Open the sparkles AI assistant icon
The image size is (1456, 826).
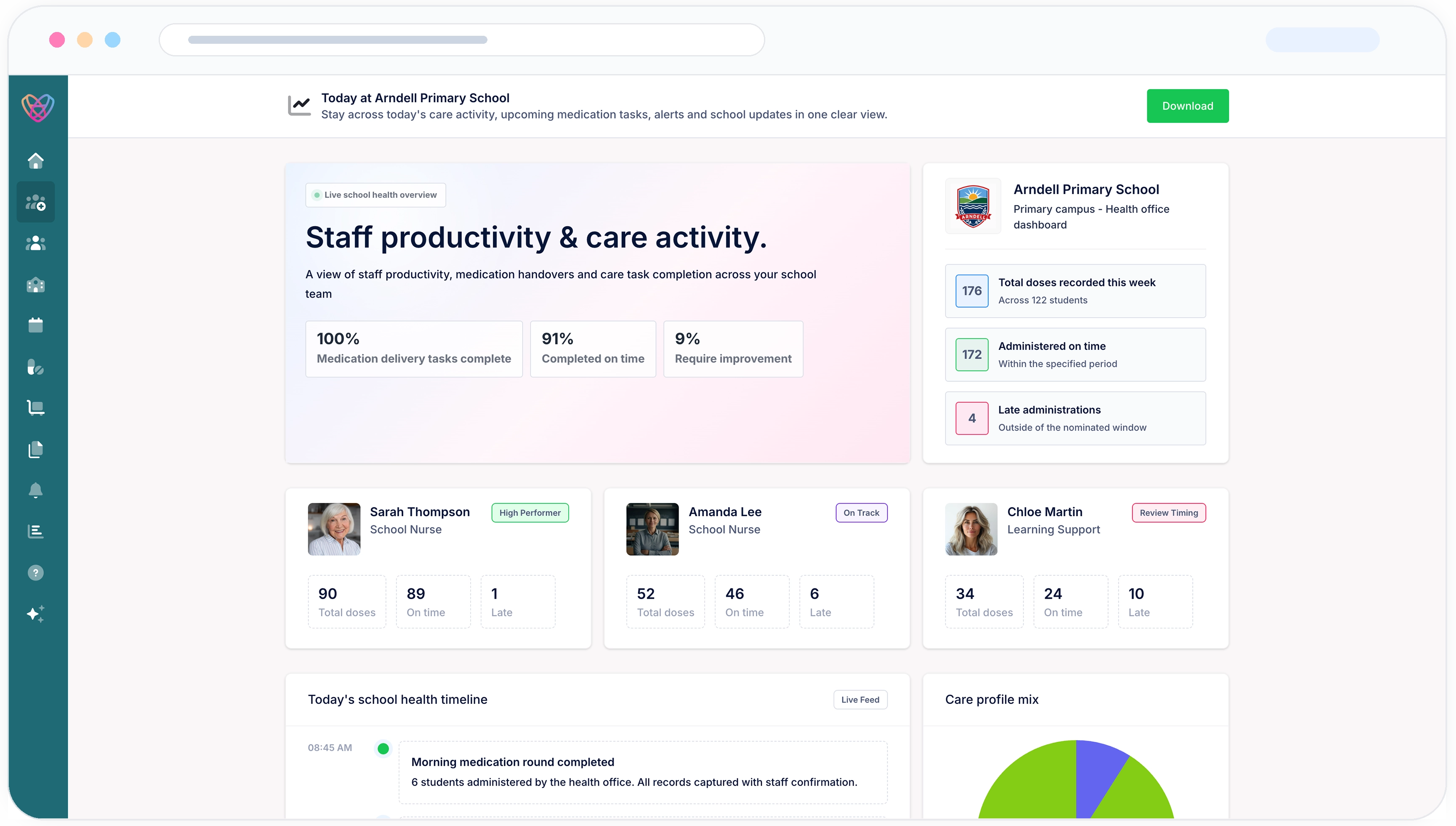(x=36, y=614)
